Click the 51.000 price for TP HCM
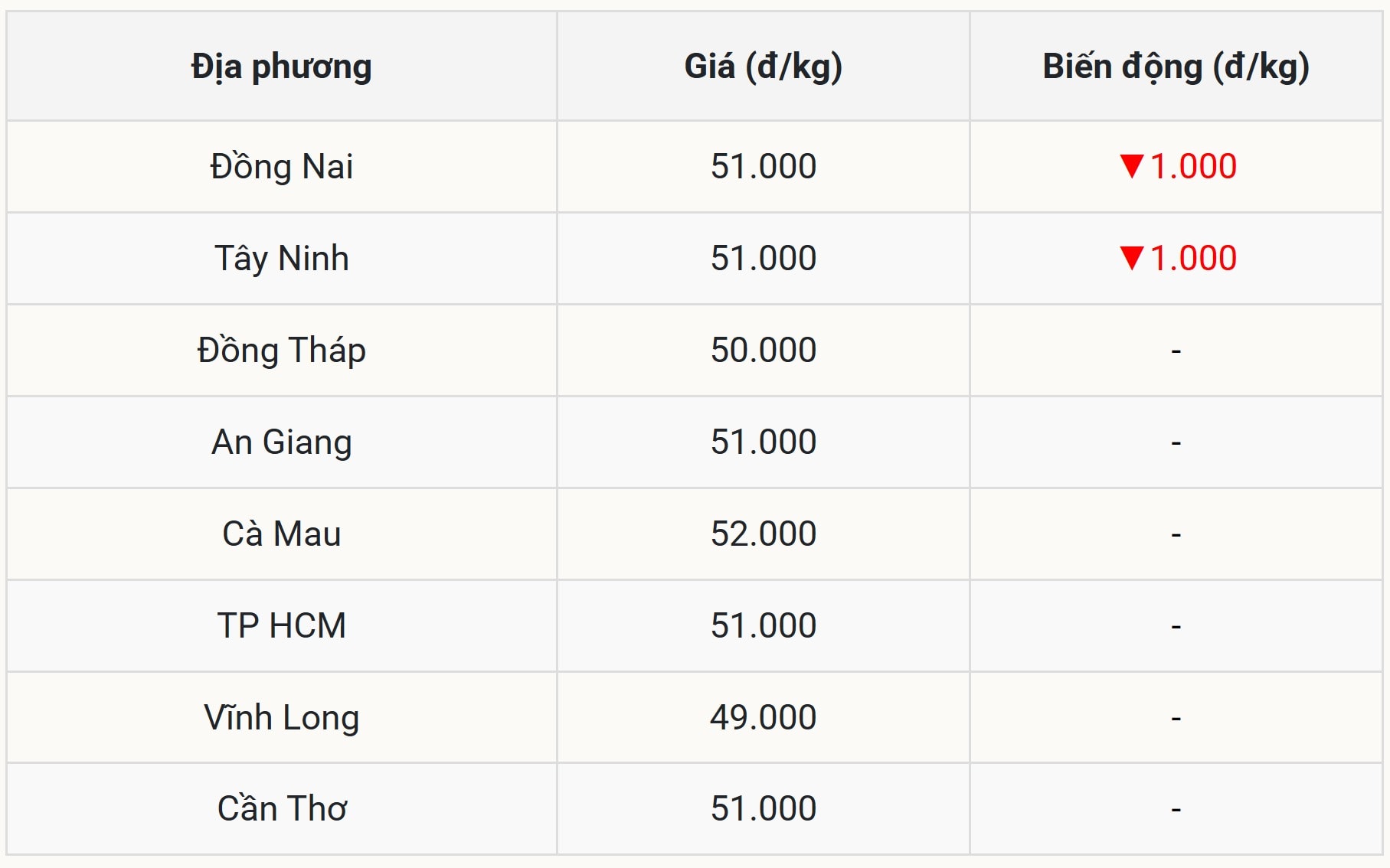This screenshot has height=868, width=1390. 763,626
